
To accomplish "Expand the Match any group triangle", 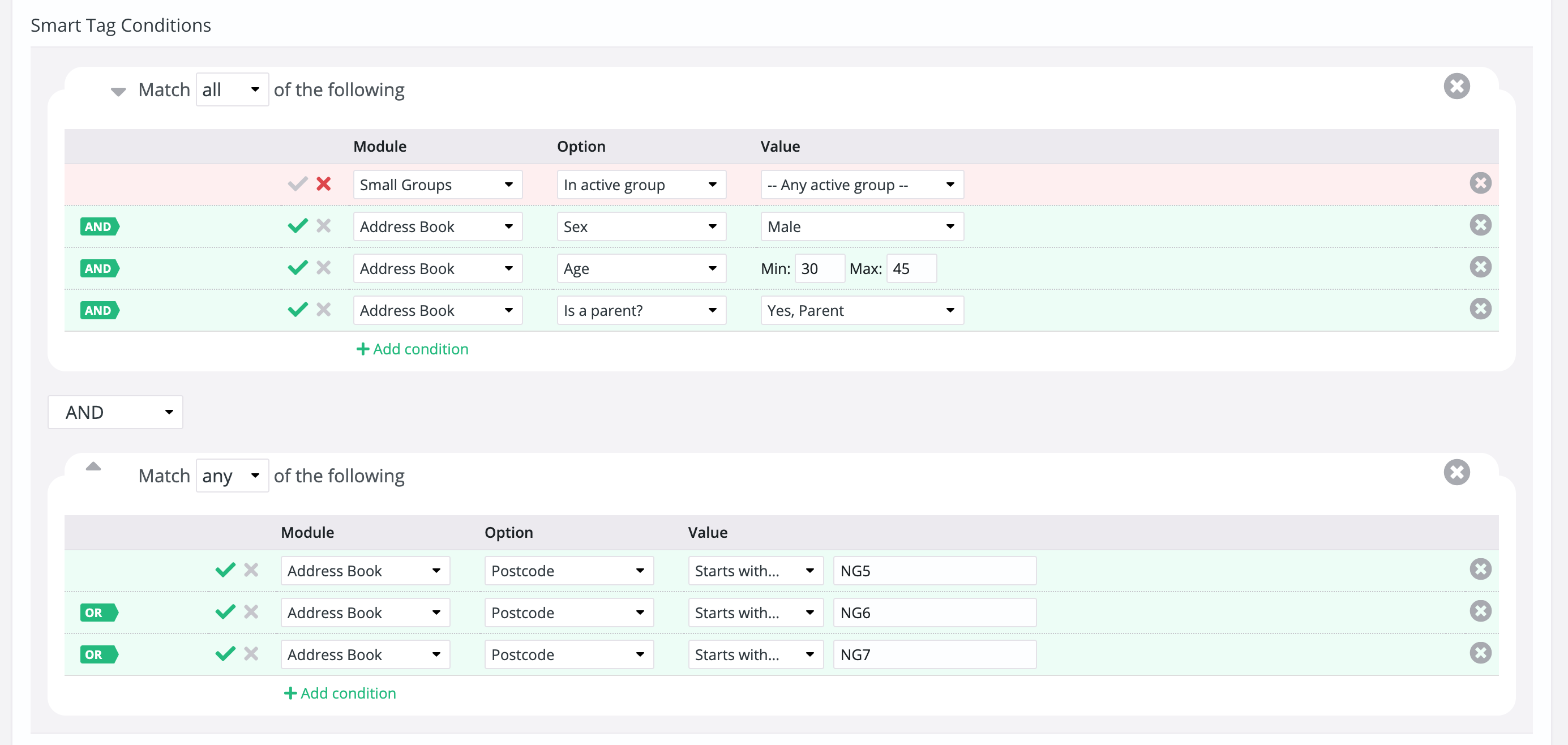I will coord(94,467).
